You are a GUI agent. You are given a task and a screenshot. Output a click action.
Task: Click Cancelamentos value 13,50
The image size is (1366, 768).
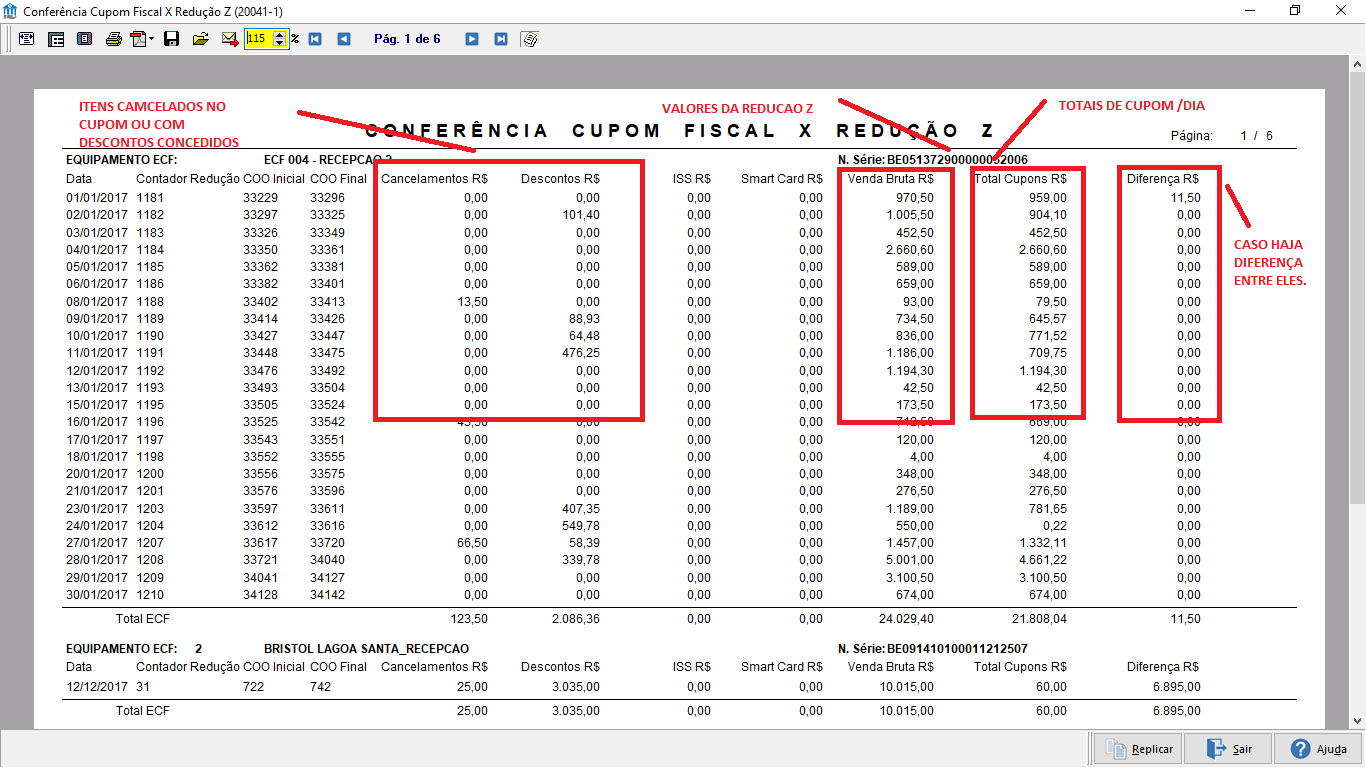pos(471,301)
